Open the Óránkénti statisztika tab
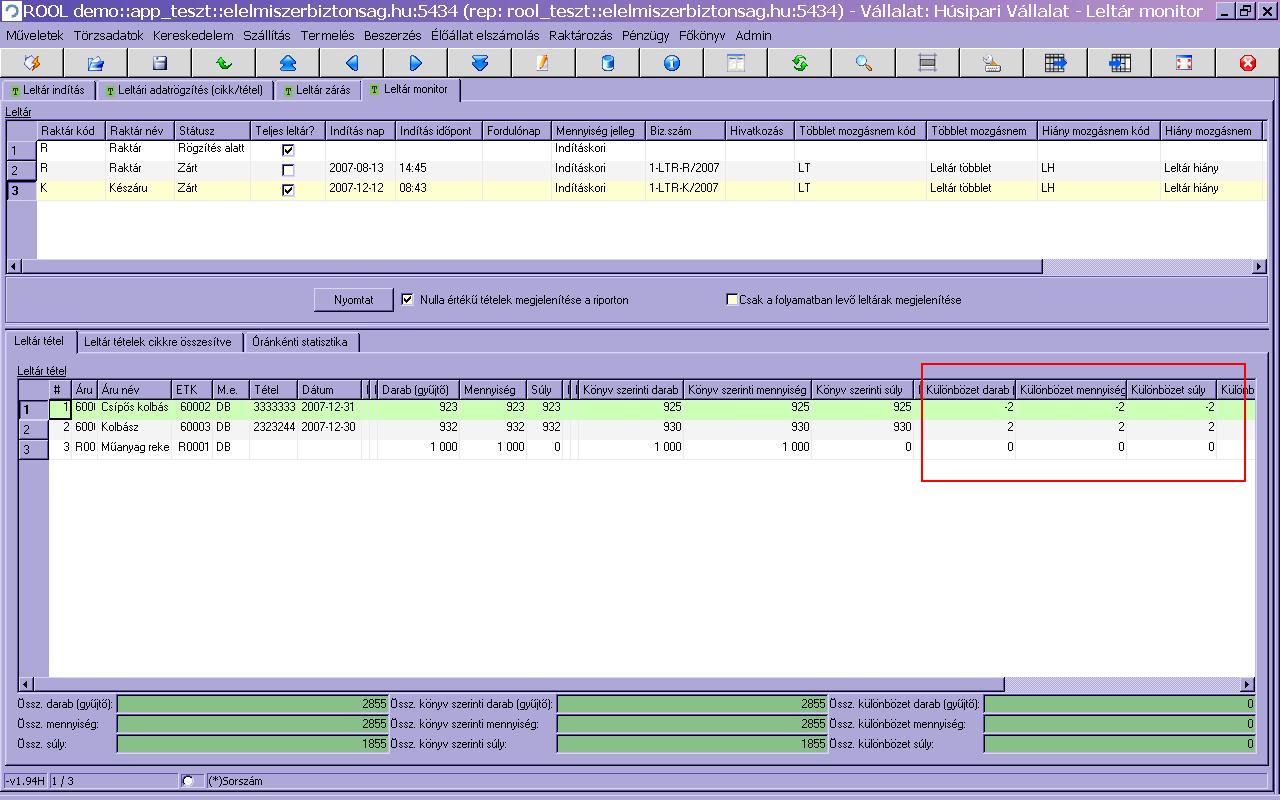The height and width of the screenshot is (800, 1280). [300, 342]
